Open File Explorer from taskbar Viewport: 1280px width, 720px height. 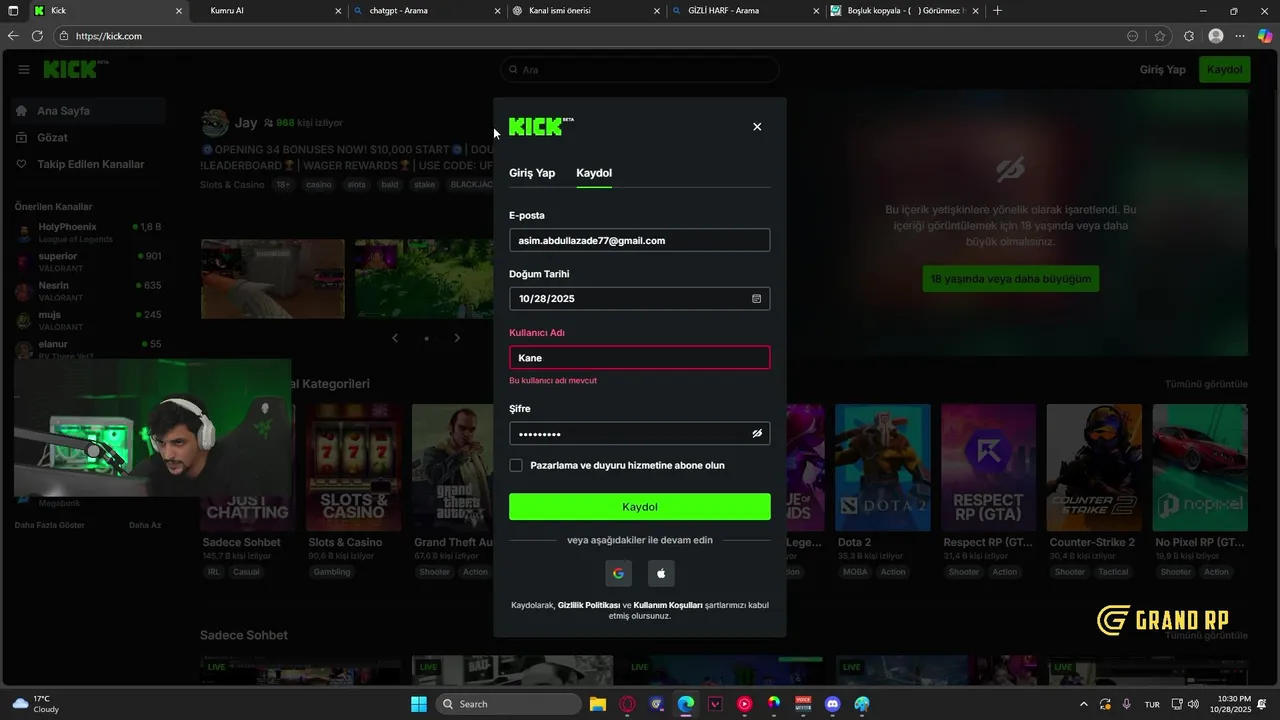(597, 704)
